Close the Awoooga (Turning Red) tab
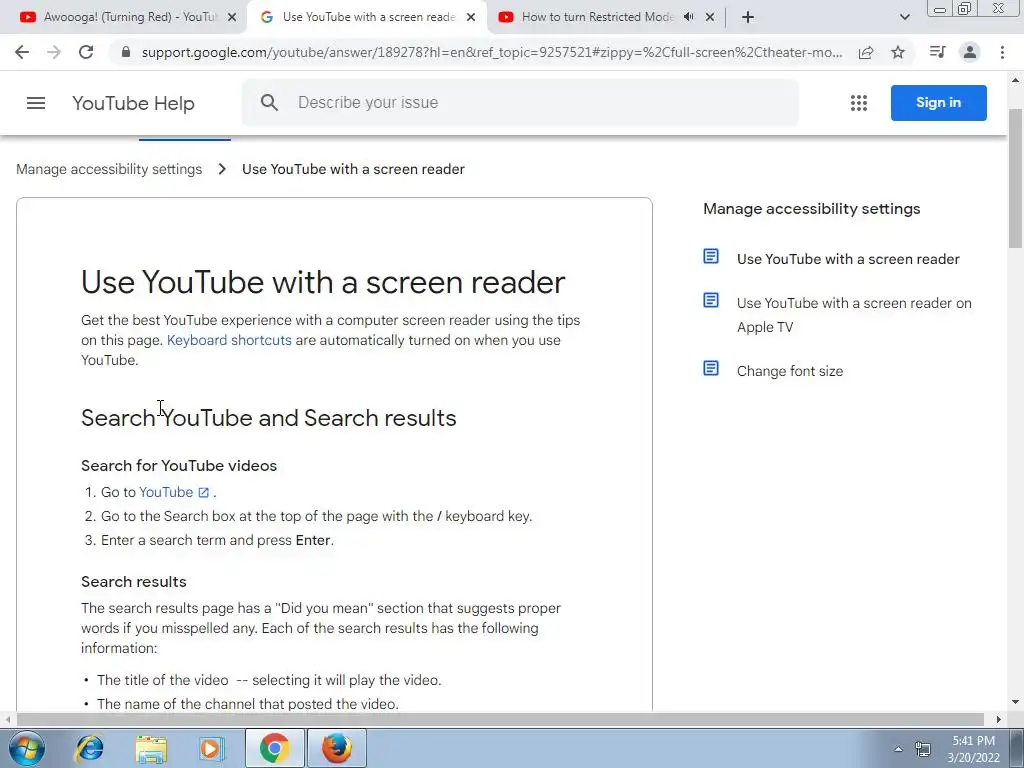Screen dimensions: 1024x768 pyautogui.click(x=232, y=18)
